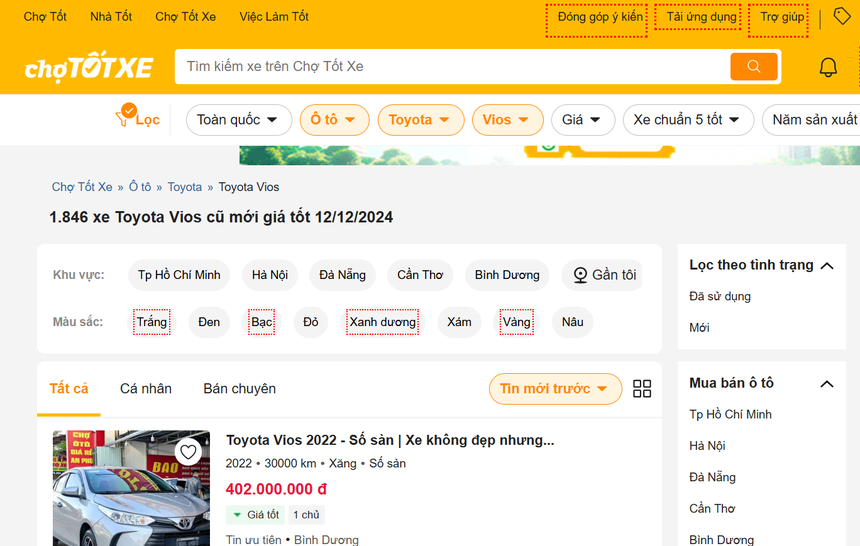
Task: Click the price tag icon in top bar
Action: click(841, 16)
